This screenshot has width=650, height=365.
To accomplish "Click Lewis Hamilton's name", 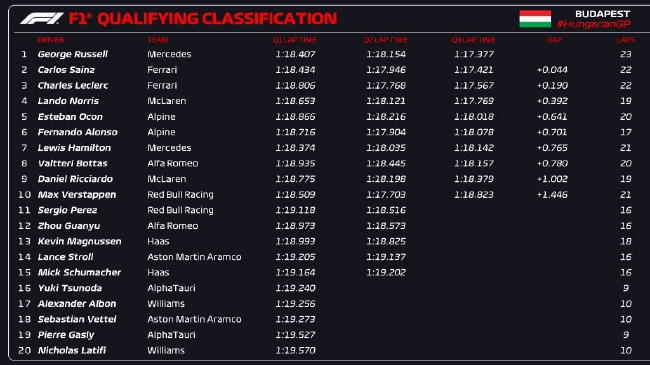I will pyautogui.click(x=74, y=148).
